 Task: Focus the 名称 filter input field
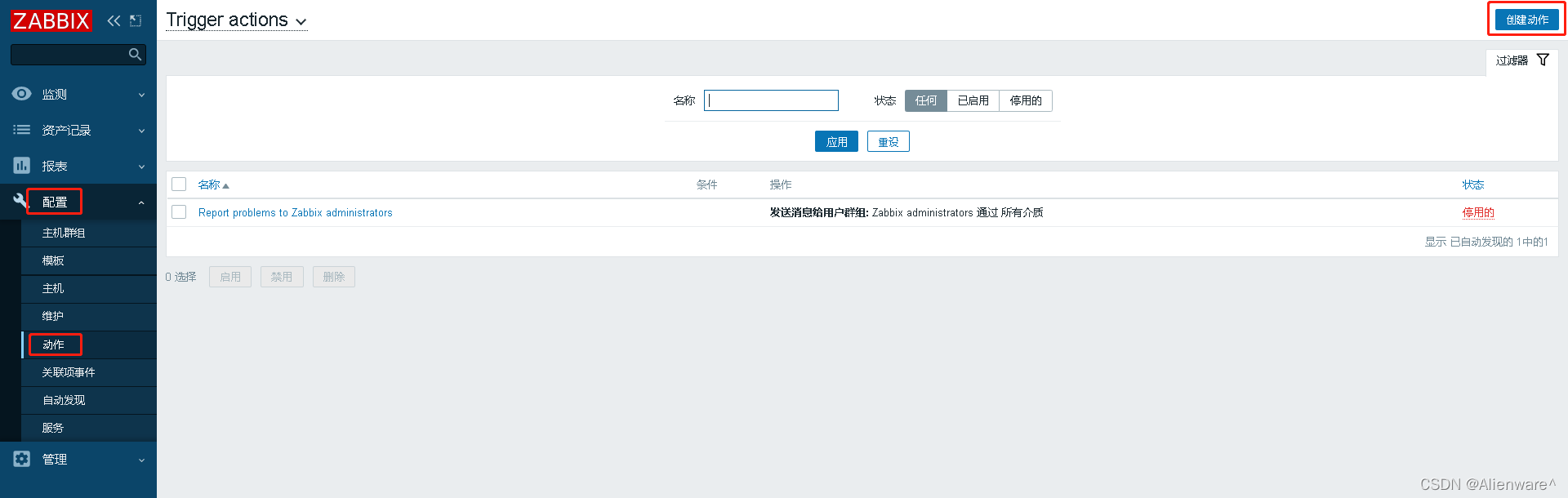pyautogui.click(x=771, y=100)
